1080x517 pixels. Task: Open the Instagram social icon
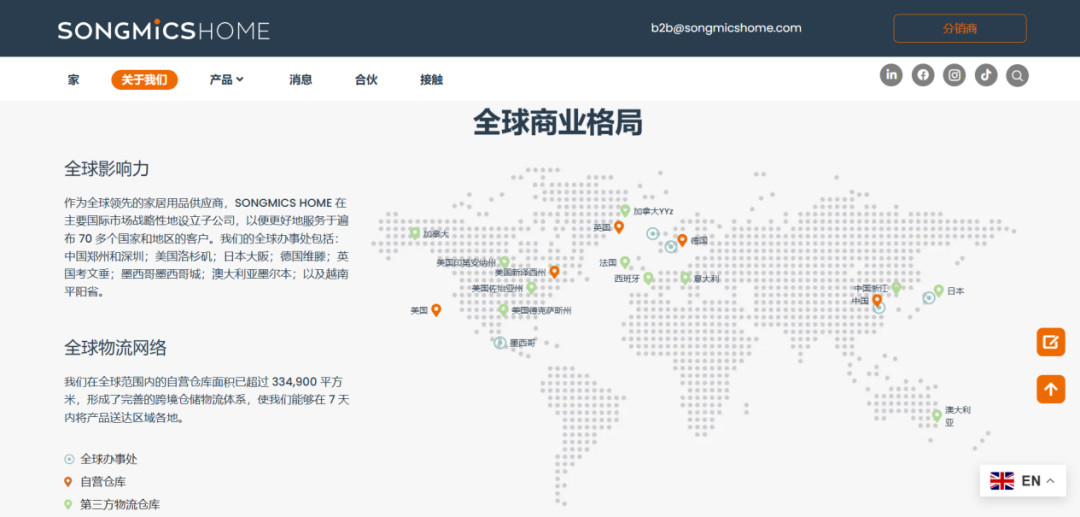(x=955, y=75)
